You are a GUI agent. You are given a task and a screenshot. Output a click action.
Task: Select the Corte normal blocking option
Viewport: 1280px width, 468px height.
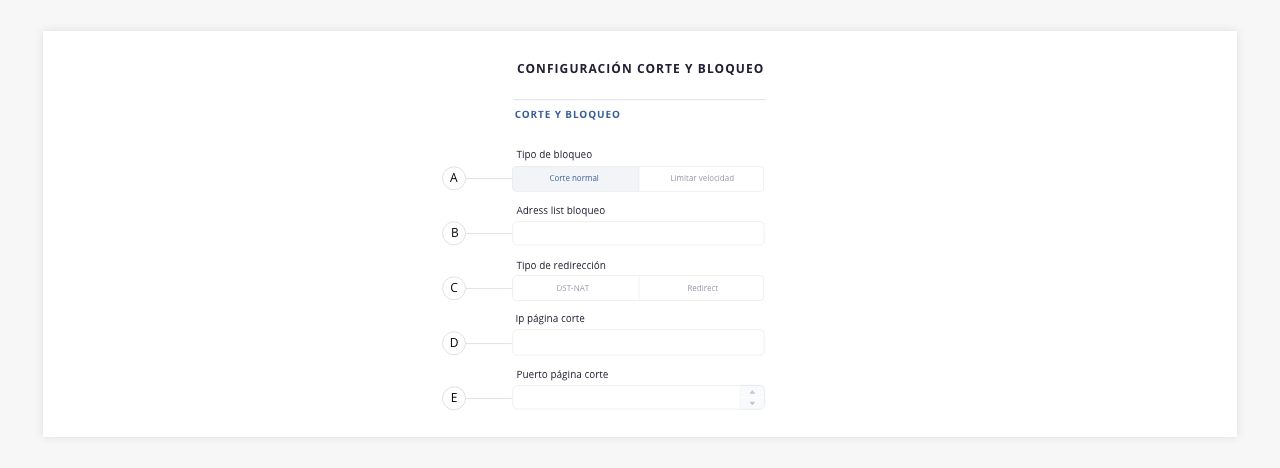click(x=575, y=178)
